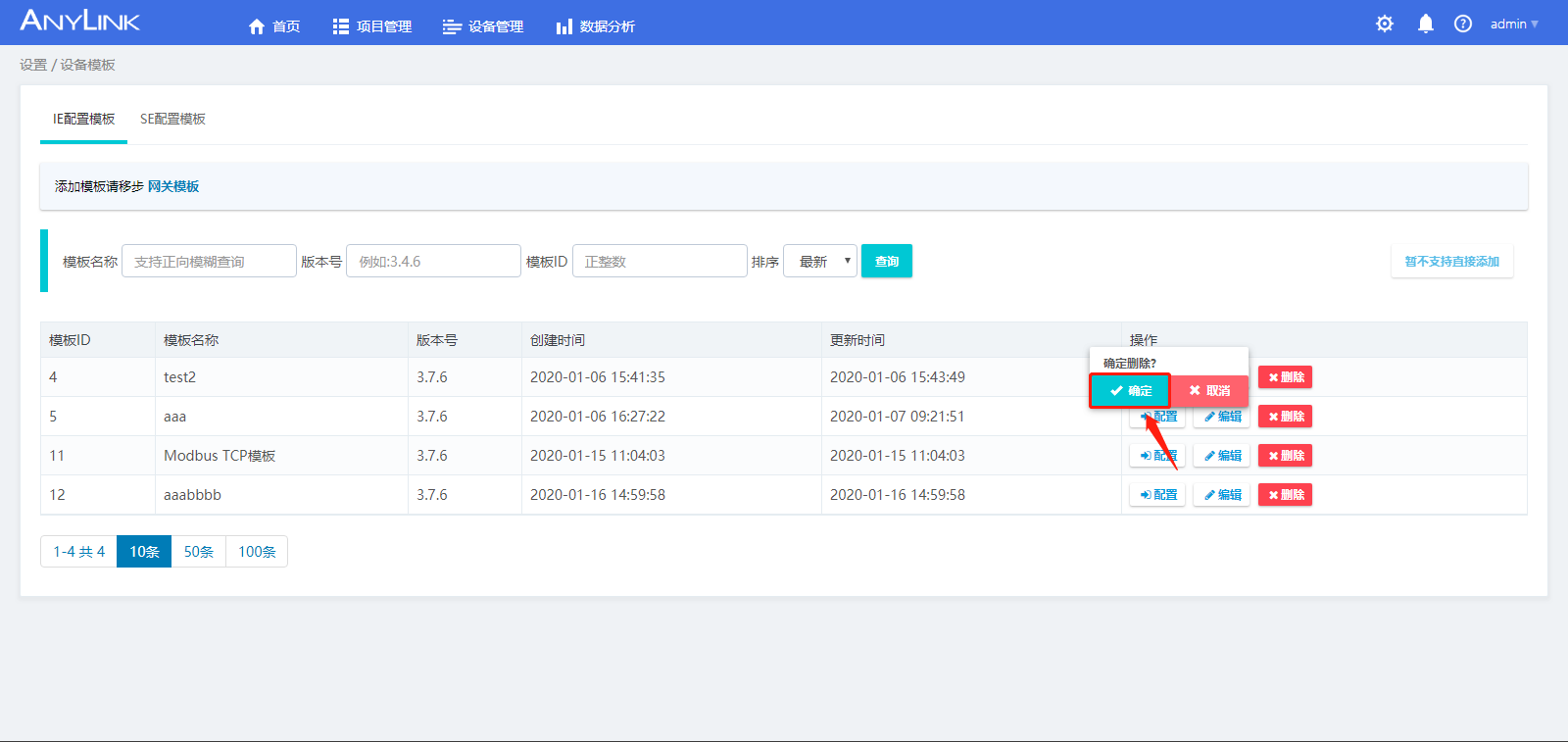Follow the 网关模板 link
Screen dimensions: 1568x742
click(173, 186)
